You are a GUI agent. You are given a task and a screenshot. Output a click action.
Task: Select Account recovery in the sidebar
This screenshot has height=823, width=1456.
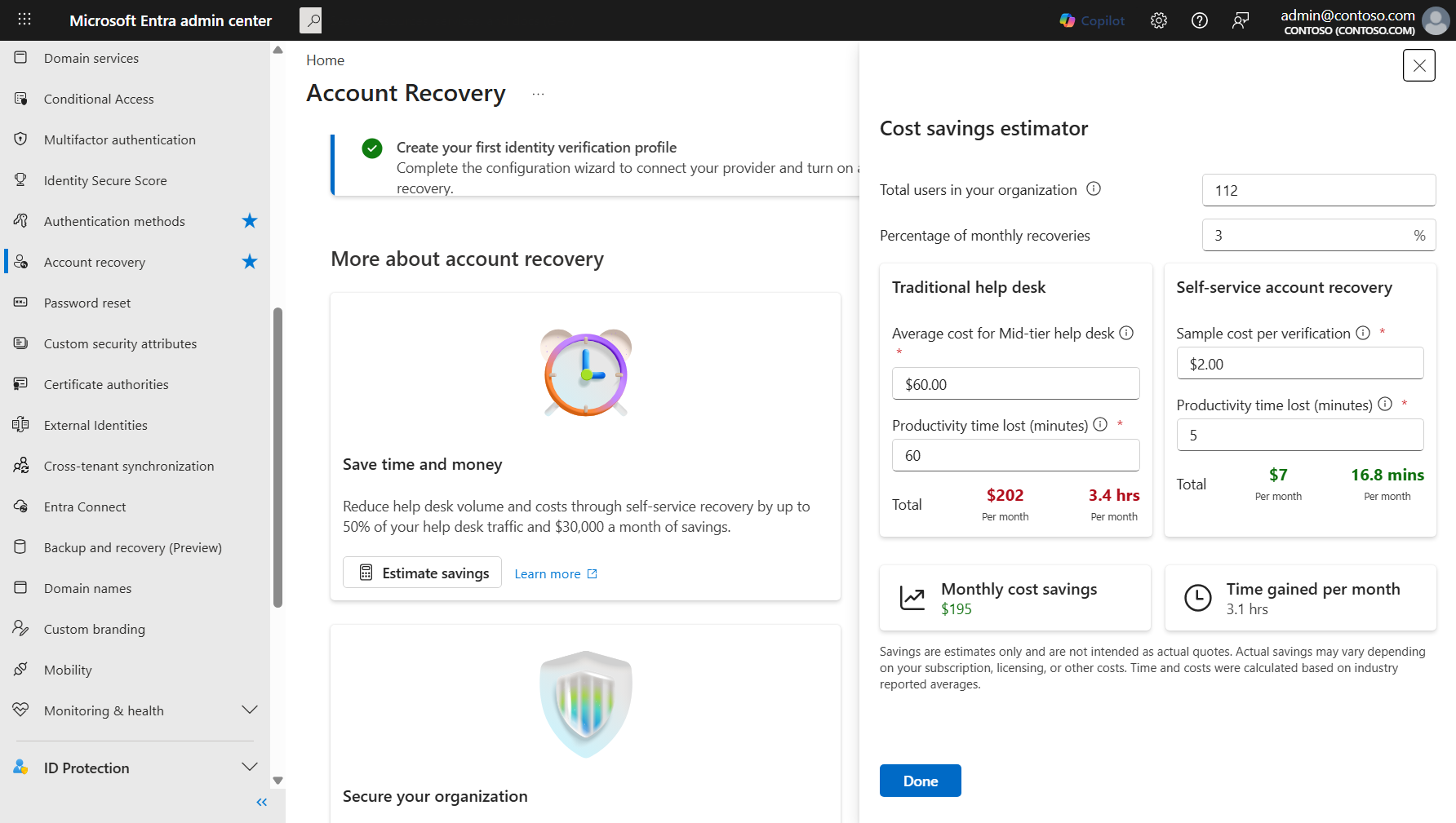coord(95,262)
